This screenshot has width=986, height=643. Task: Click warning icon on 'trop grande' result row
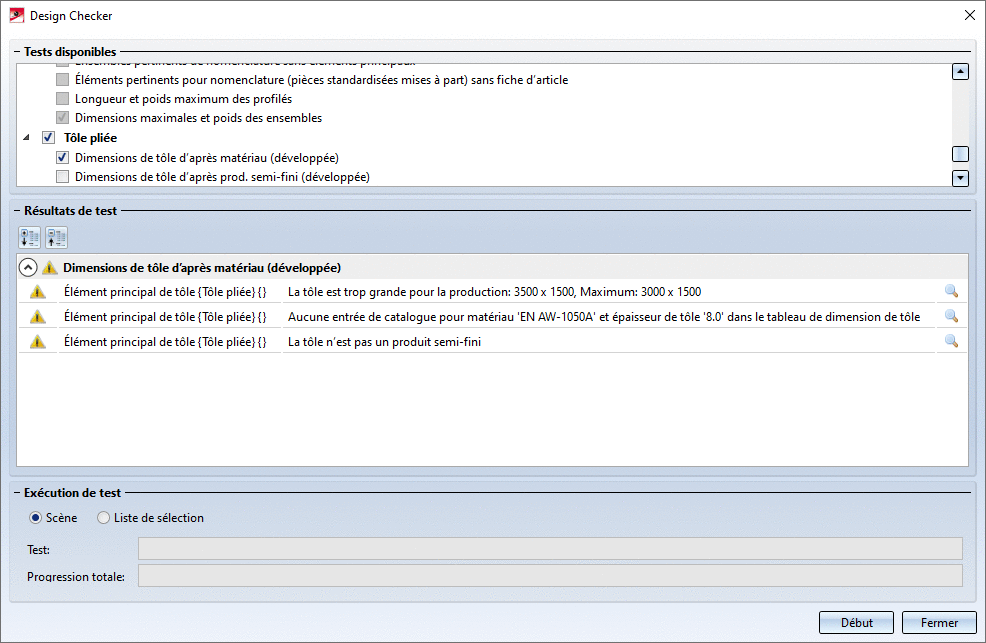pos(38,292)
